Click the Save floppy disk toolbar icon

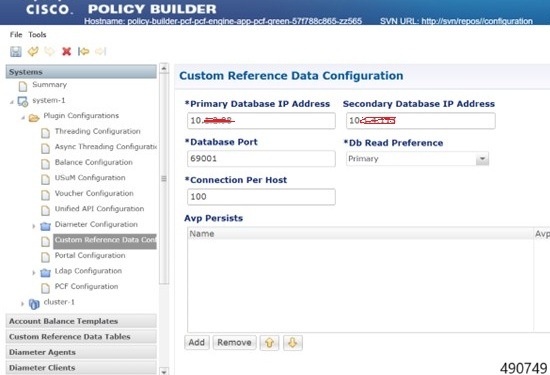[16, 52]
